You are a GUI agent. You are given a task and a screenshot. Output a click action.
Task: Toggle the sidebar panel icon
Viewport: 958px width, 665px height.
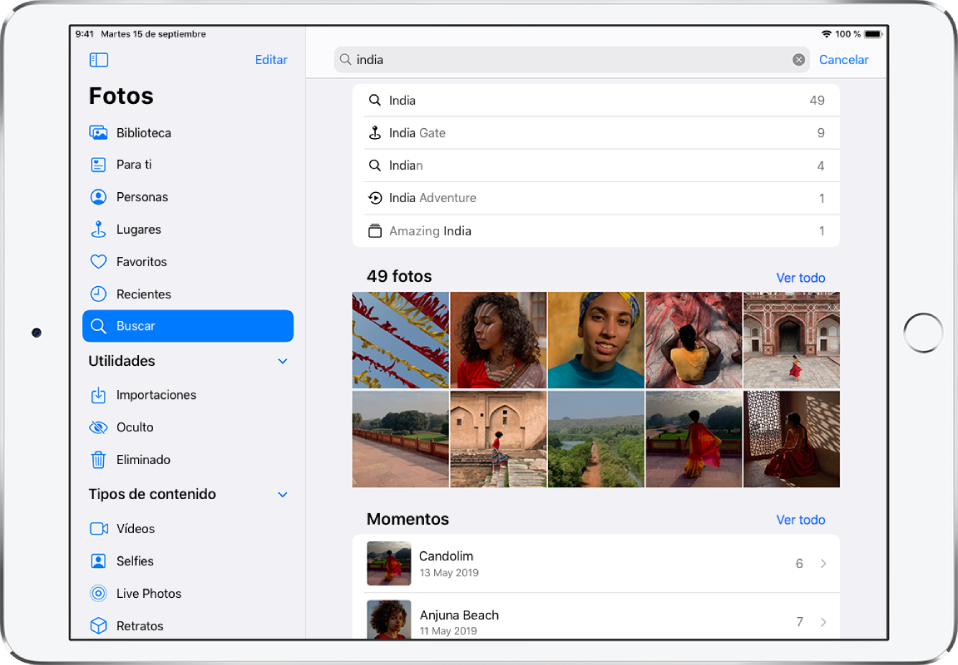[98, 60]
